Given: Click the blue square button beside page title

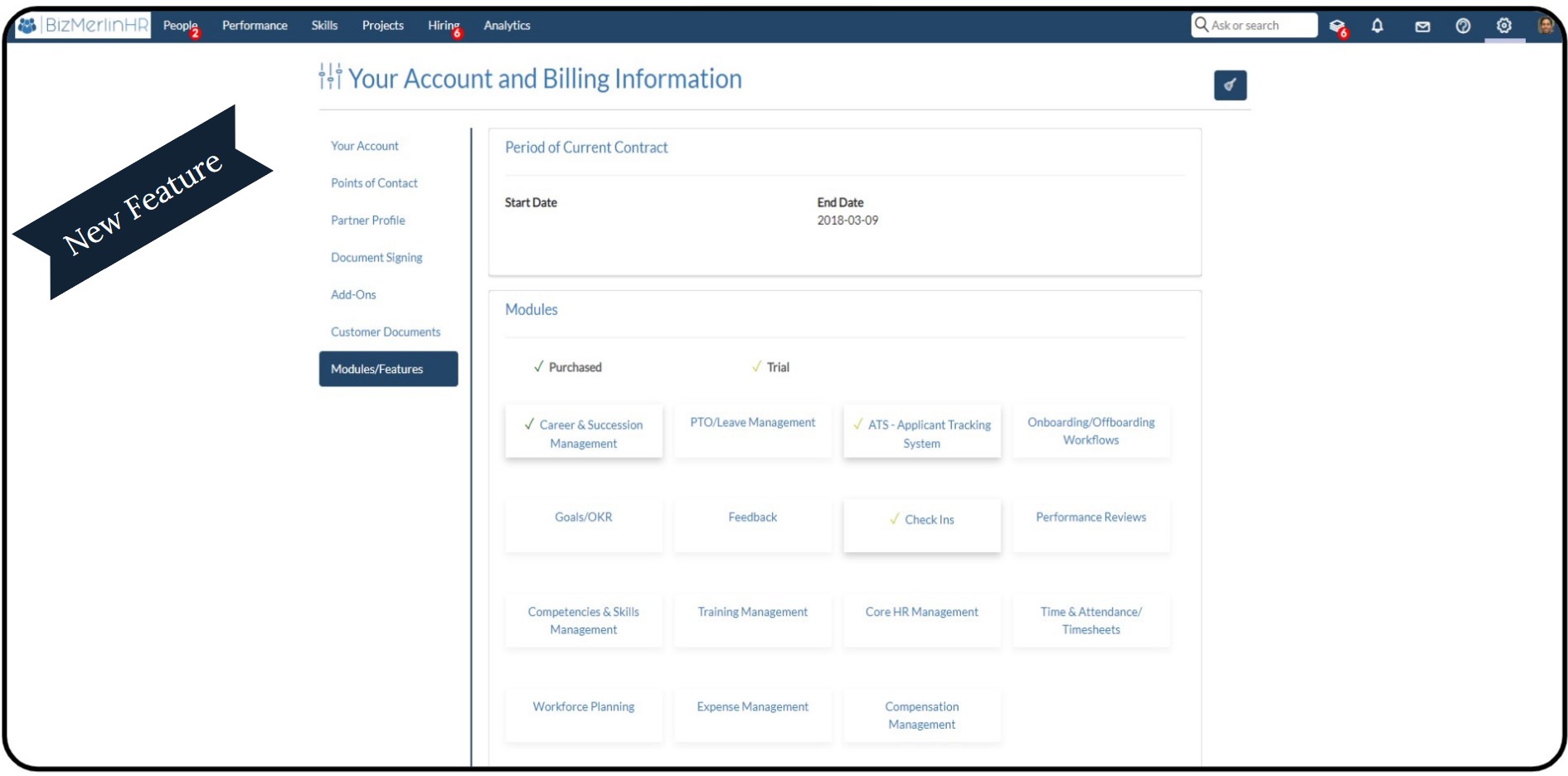Looking at the screenshot, I should click(x=1230, y=85).
